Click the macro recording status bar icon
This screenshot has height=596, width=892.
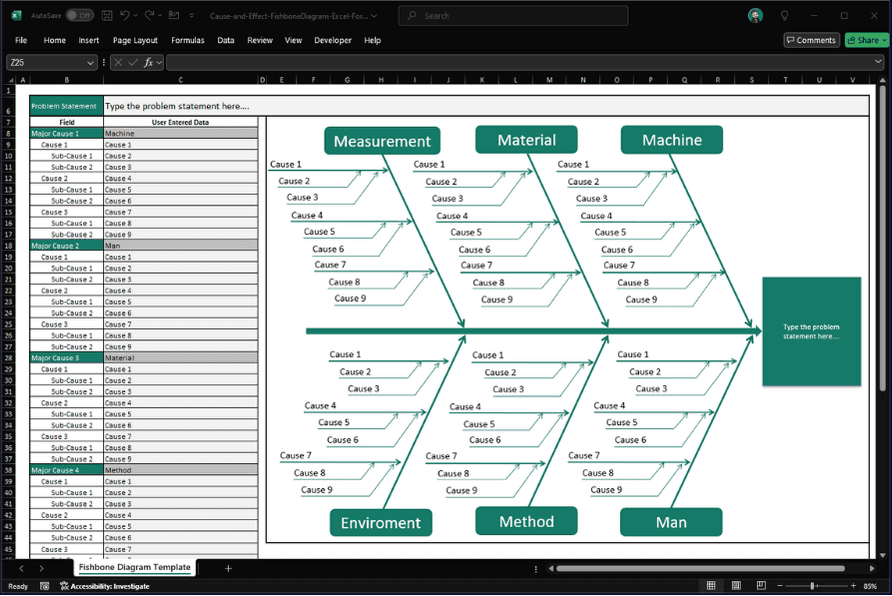tap(45, 586)
